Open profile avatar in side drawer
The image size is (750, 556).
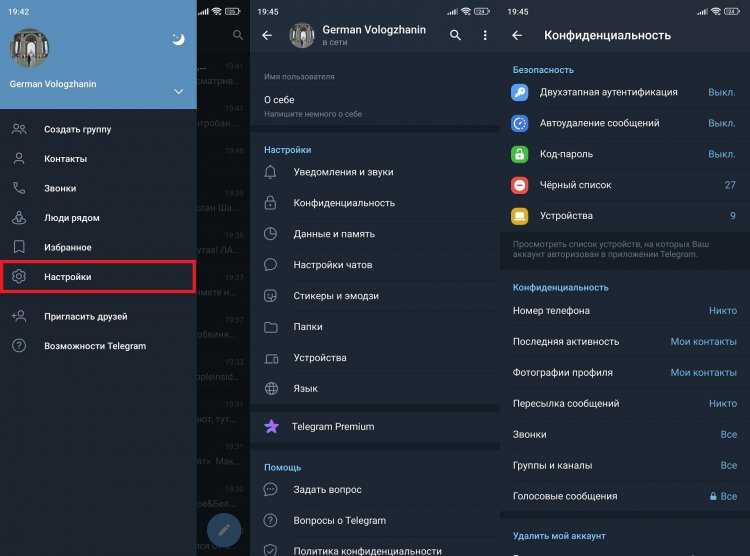point(29,48)
